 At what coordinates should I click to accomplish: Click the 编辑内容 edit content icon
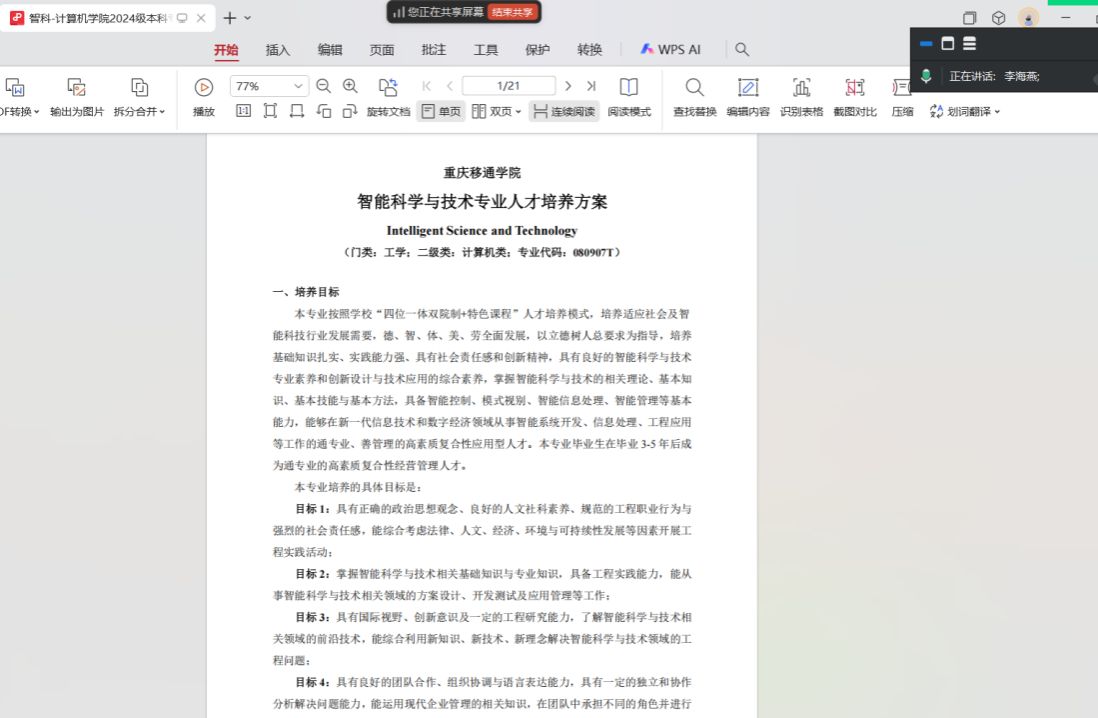747,87
